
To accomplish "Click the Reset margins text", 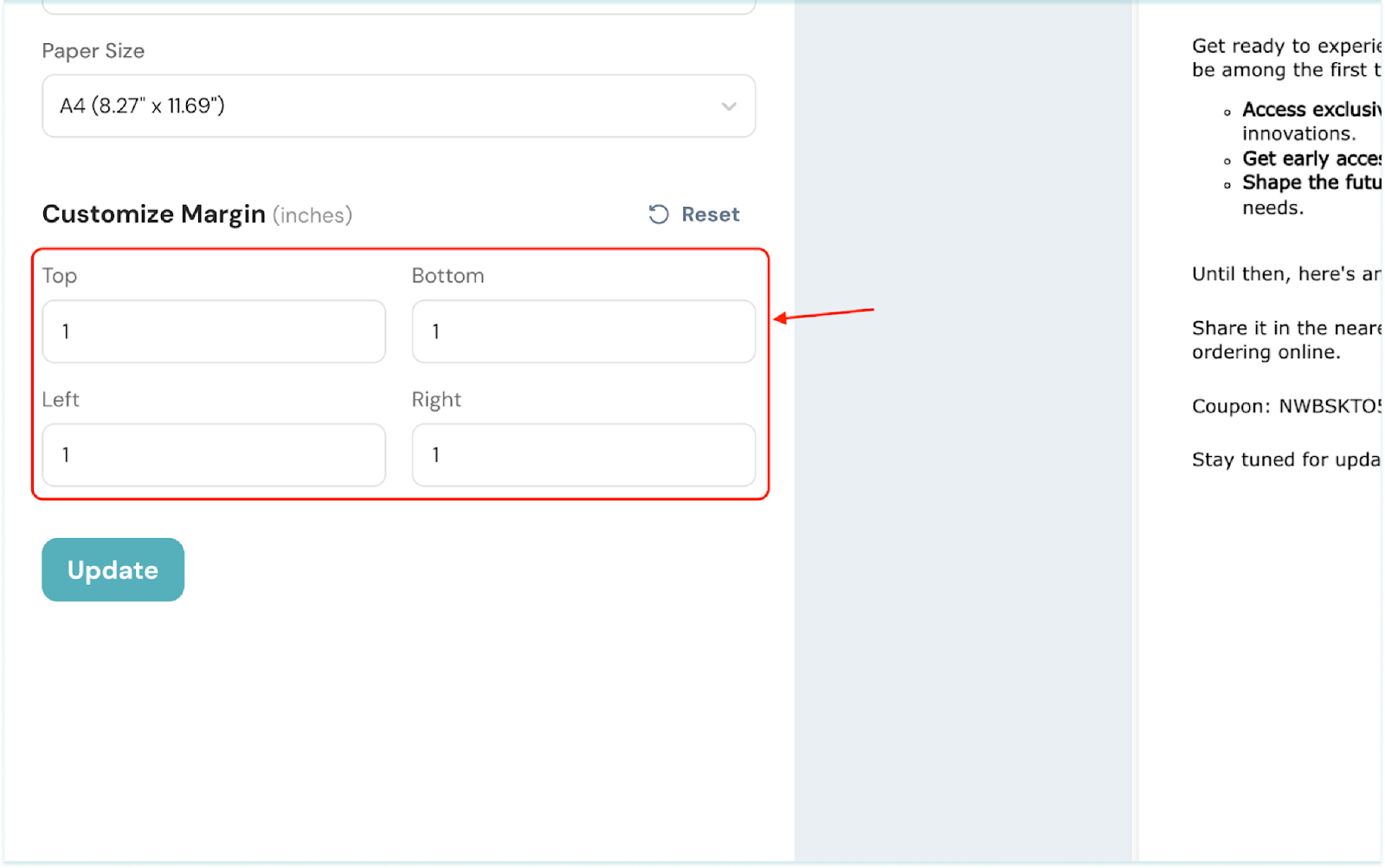I will (710, 215).
